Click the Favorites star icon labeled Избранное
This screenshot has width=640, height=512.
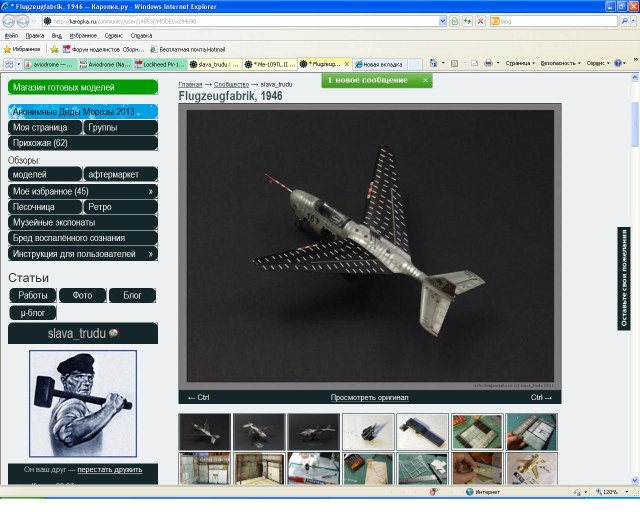pyautogui.click(x=22, y=48)
